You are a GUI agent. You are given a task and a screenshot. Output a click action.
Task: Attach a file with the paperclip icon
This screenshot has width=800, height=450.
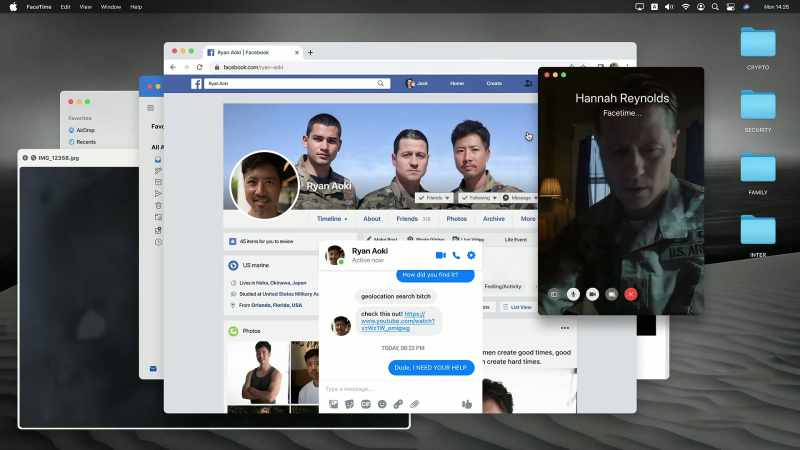click(x=414, y=404)
